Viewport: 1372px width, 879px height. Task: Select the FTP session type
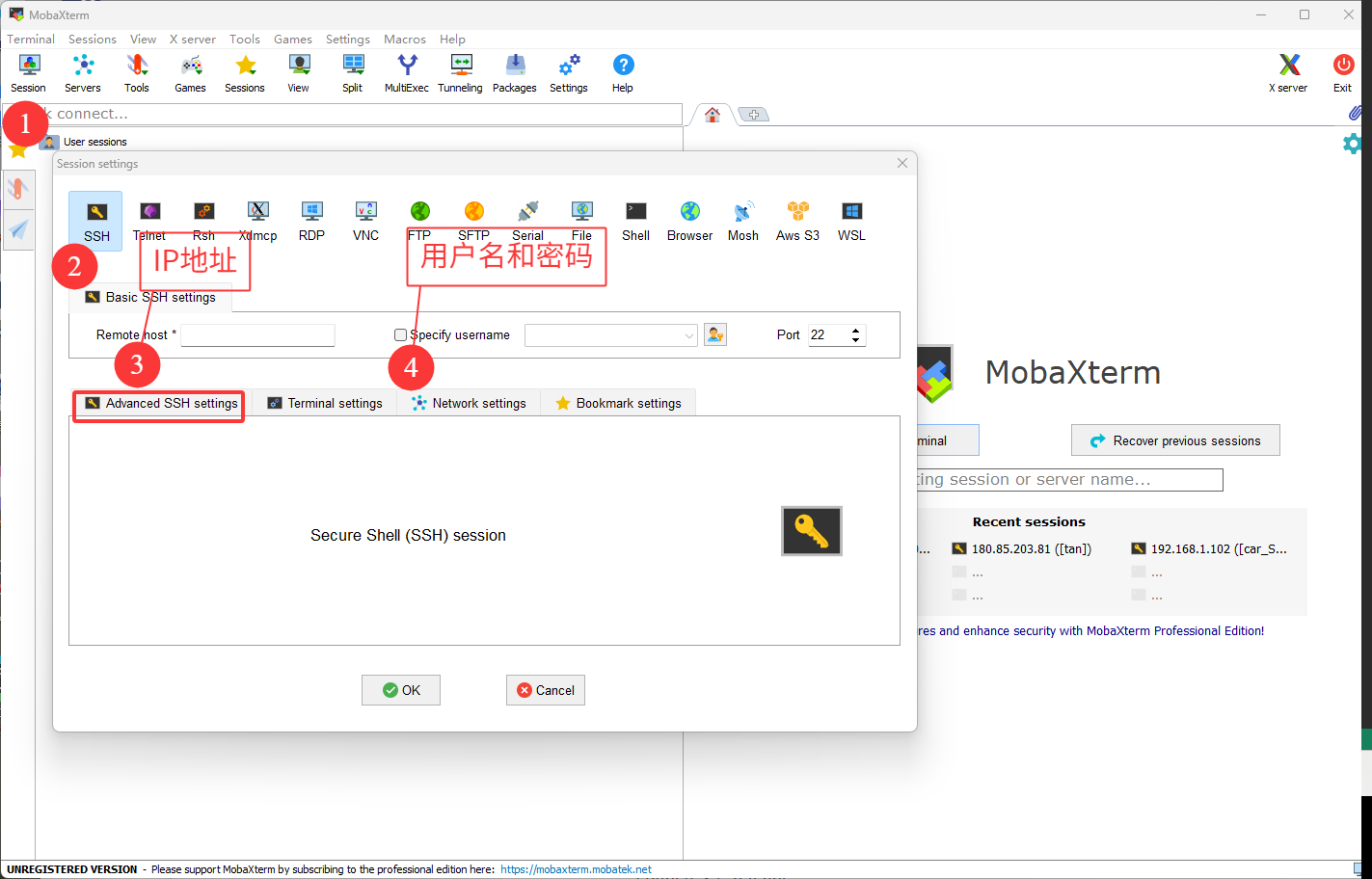419,222
